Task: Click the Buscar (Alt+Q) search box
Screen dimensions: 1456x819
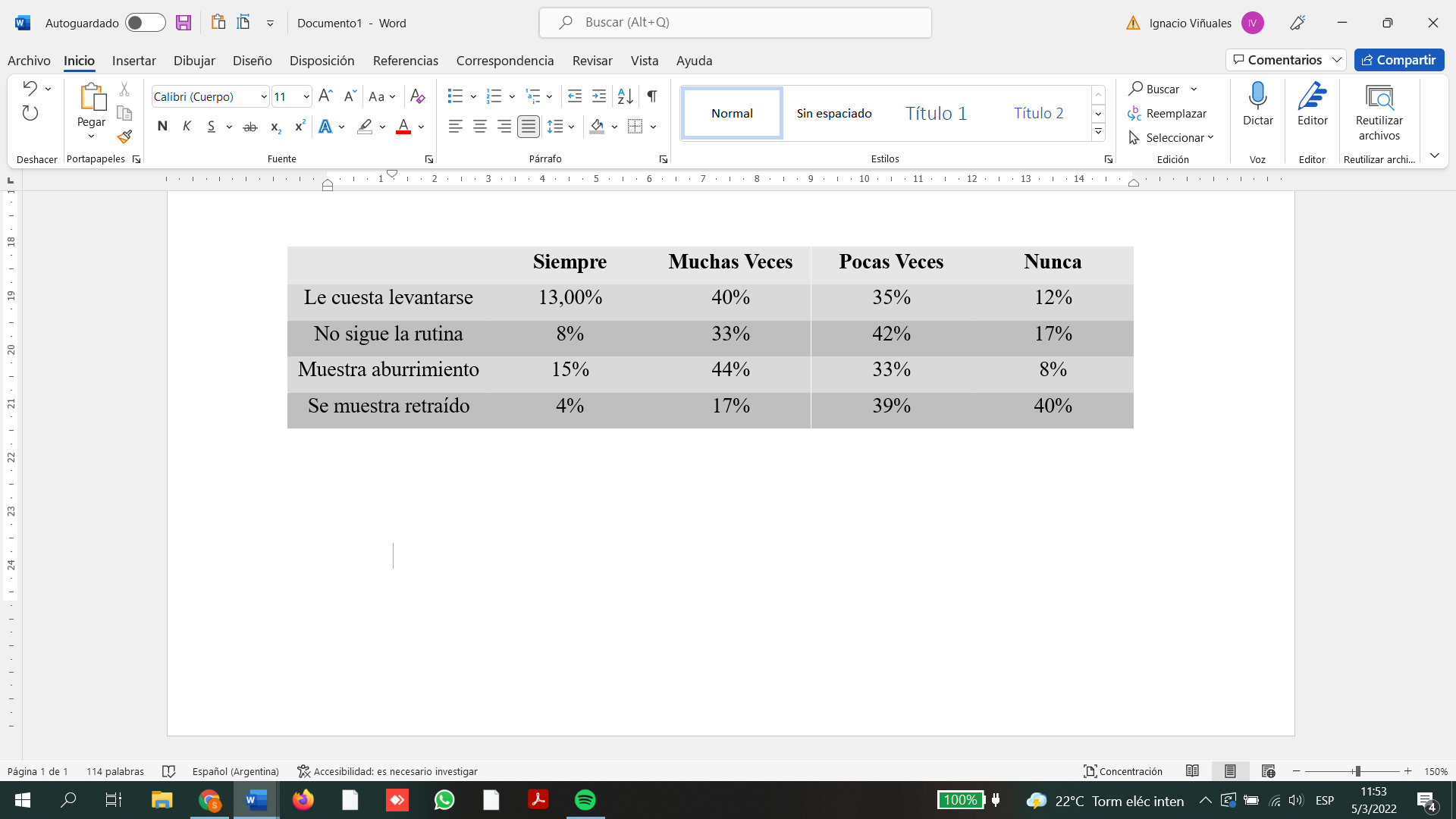Action: pyautogui.click(x=735, y=23)
